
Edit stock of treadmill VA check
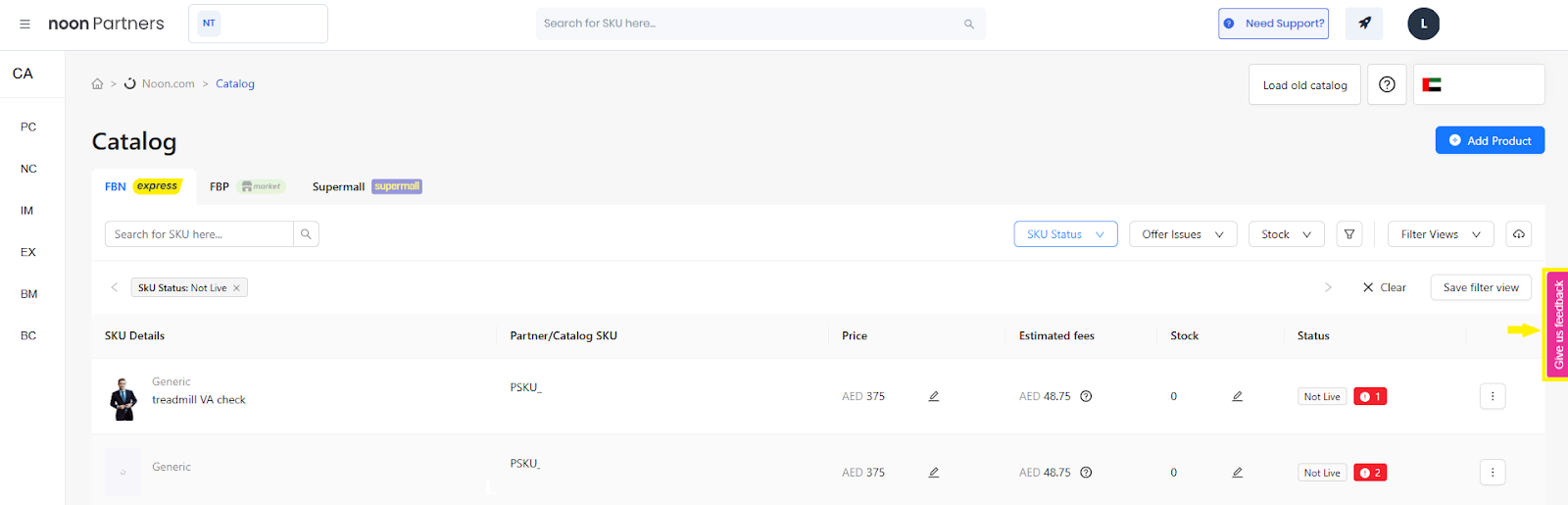pos(1238,396)
